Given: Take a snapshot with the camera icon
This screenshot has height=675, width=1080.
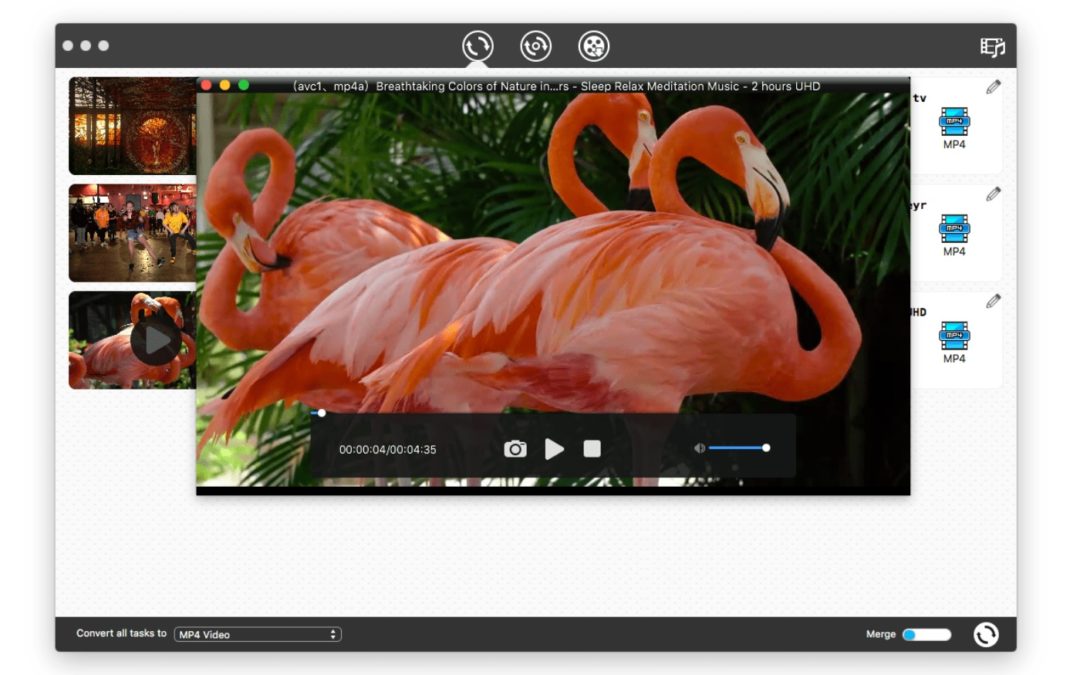Looking at the screenshot, I should point(515,449).
